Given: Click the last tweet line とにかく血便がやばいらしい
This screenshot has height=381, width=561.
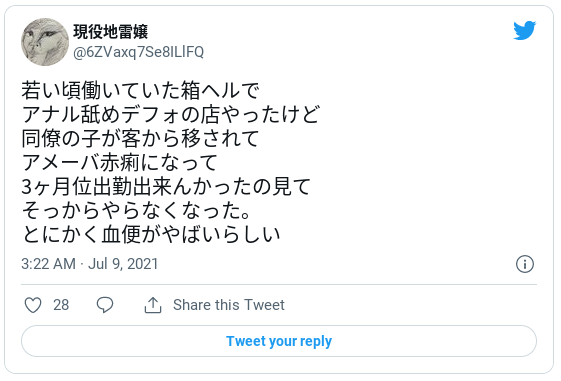Looking at the screenshot, I should pos(151,235).
